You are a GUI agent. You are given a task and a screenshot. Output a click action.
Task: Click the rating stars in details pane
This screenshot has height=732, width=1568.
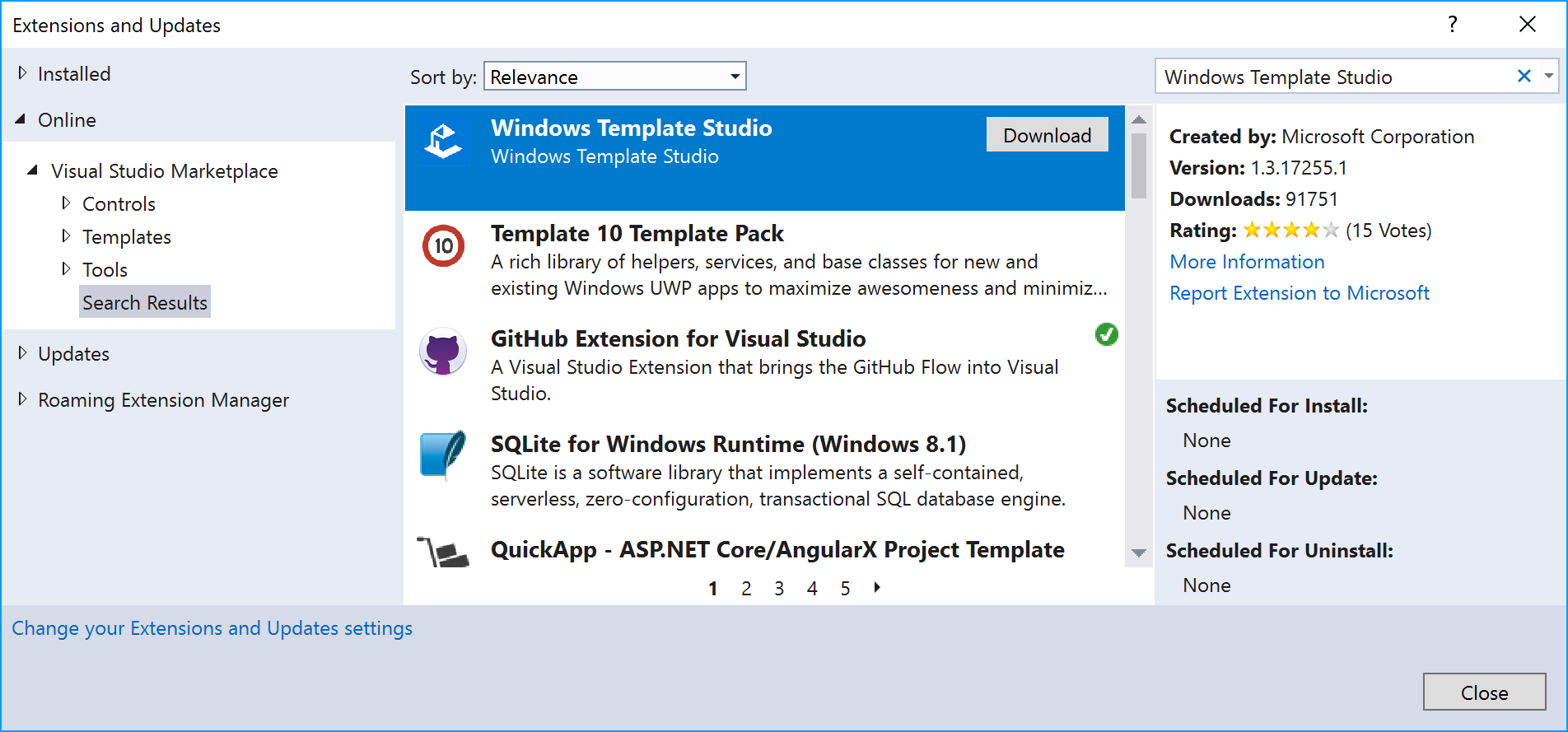[x=1290, y=231]
